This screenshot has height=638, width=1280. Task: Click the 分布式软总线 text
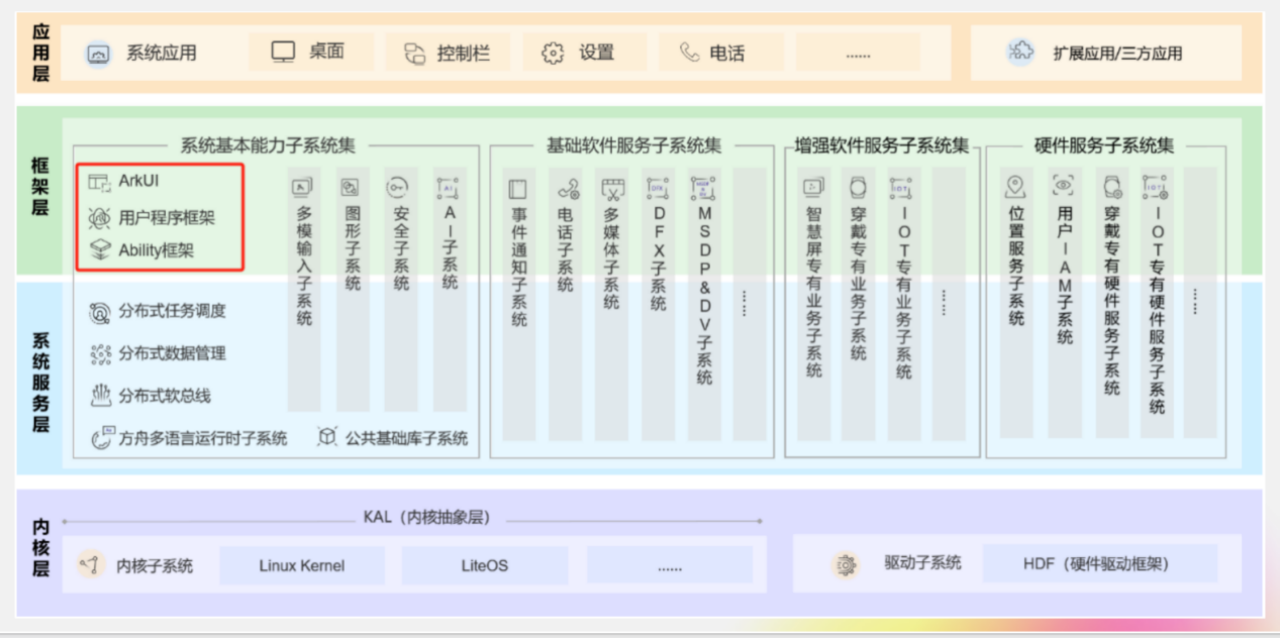165,396
